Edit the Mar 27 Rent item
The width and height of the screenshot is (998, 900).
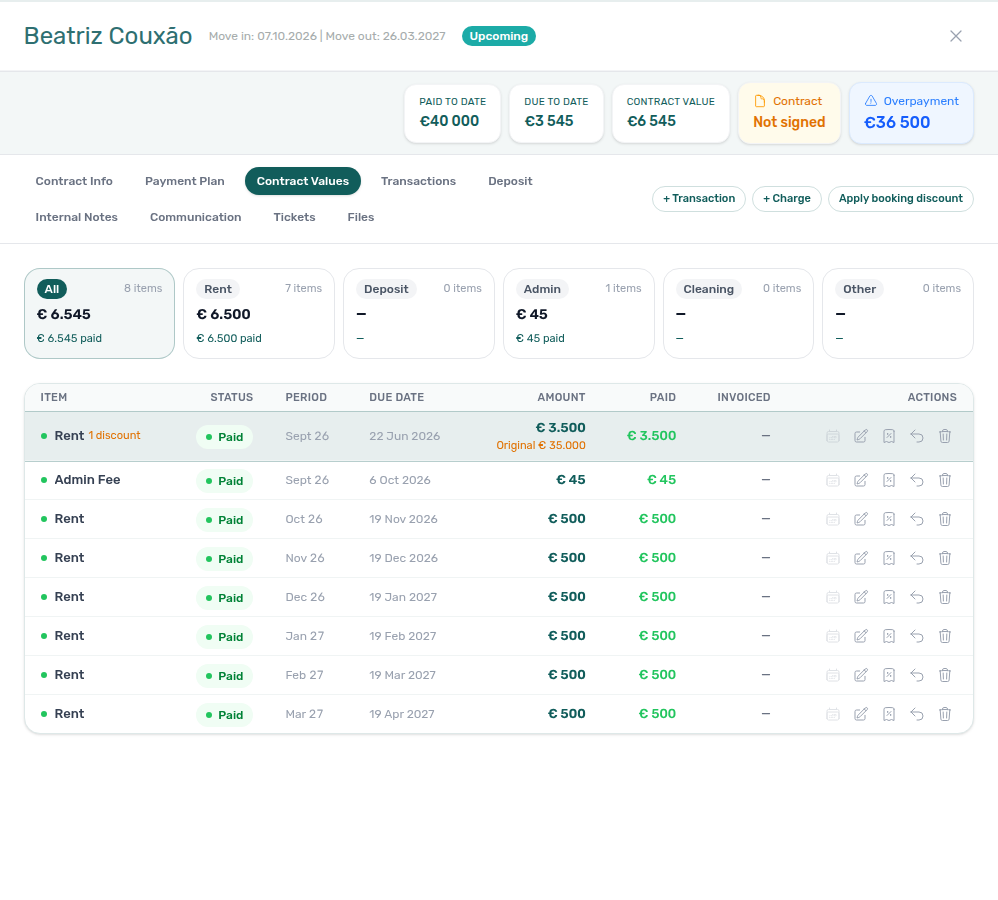[x=861, y=714]
